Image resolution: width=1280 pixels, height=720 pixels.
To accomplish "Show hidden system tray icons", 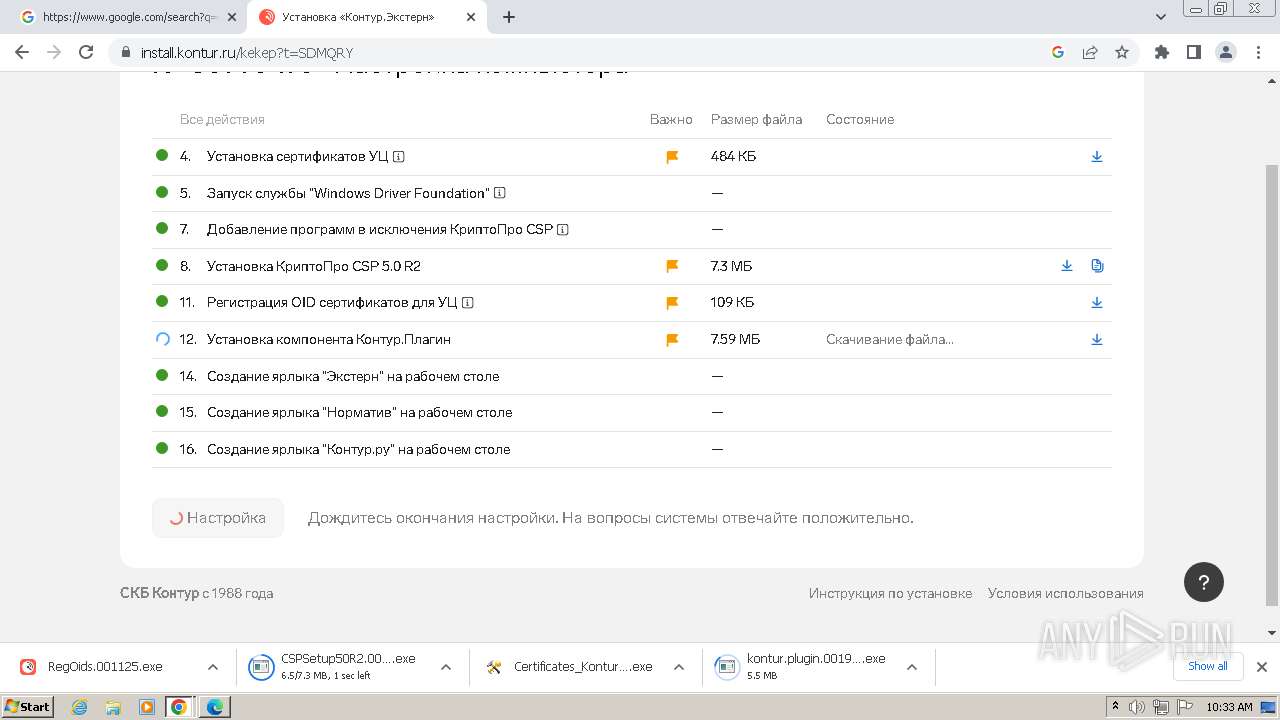I will coord(1115,707).
